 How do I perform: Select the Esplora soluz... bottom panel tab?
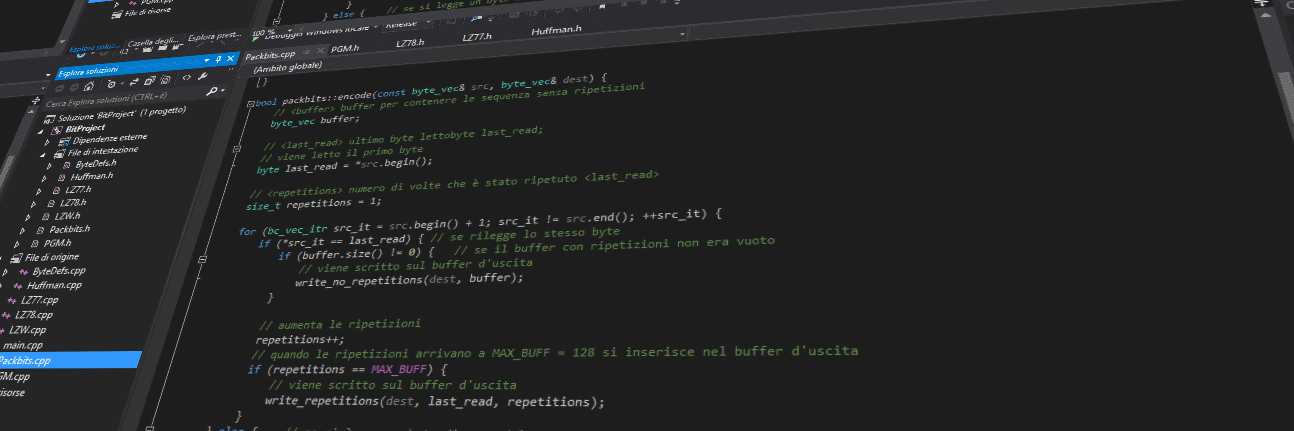94,48
